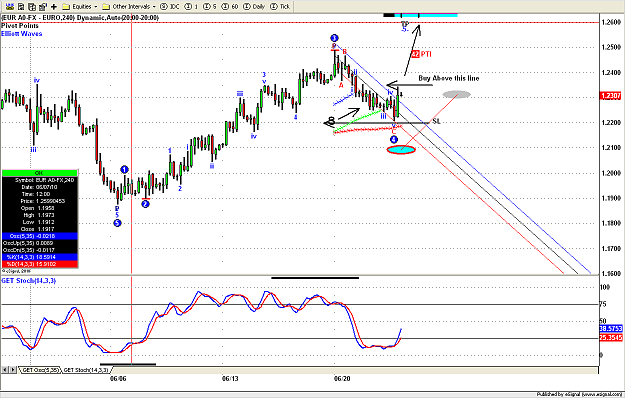Click the High 1.1973 row
625x398 pixels.
39,215
